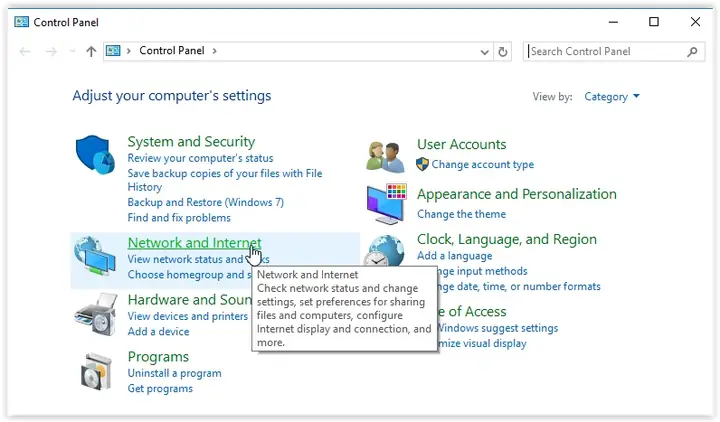Maximize the Control Panel window

[654, 22]
